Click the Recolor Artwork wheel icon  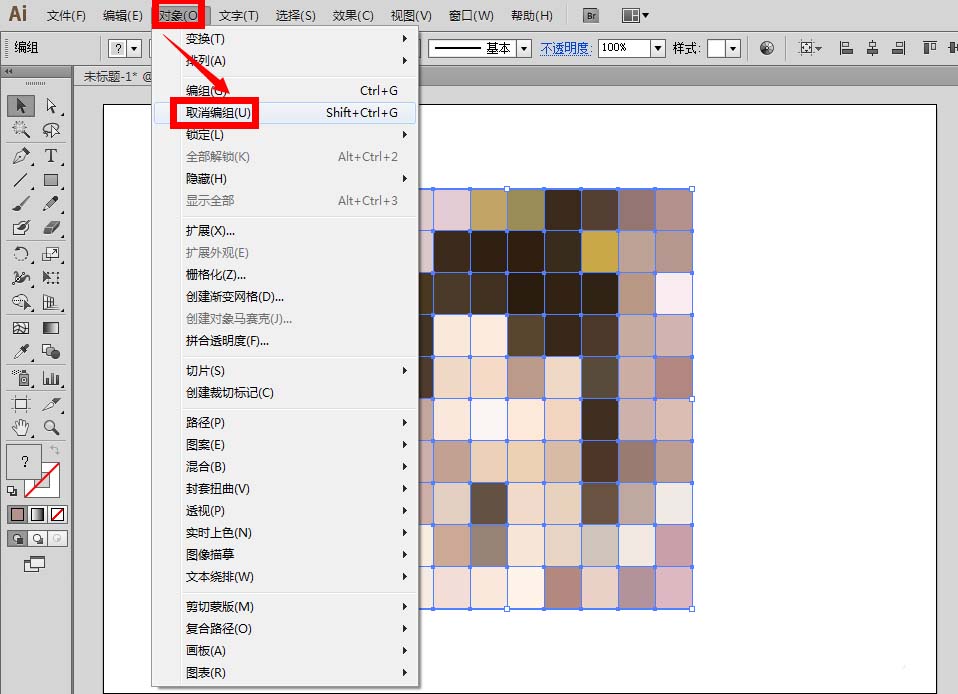tap(767, 48)
